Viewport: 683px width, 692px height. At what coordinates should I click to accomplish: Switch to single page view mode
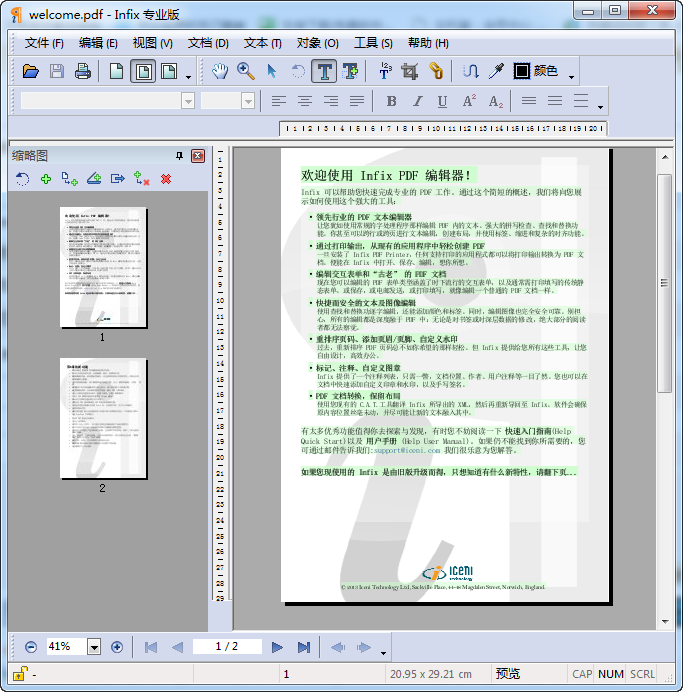point(116,71)
